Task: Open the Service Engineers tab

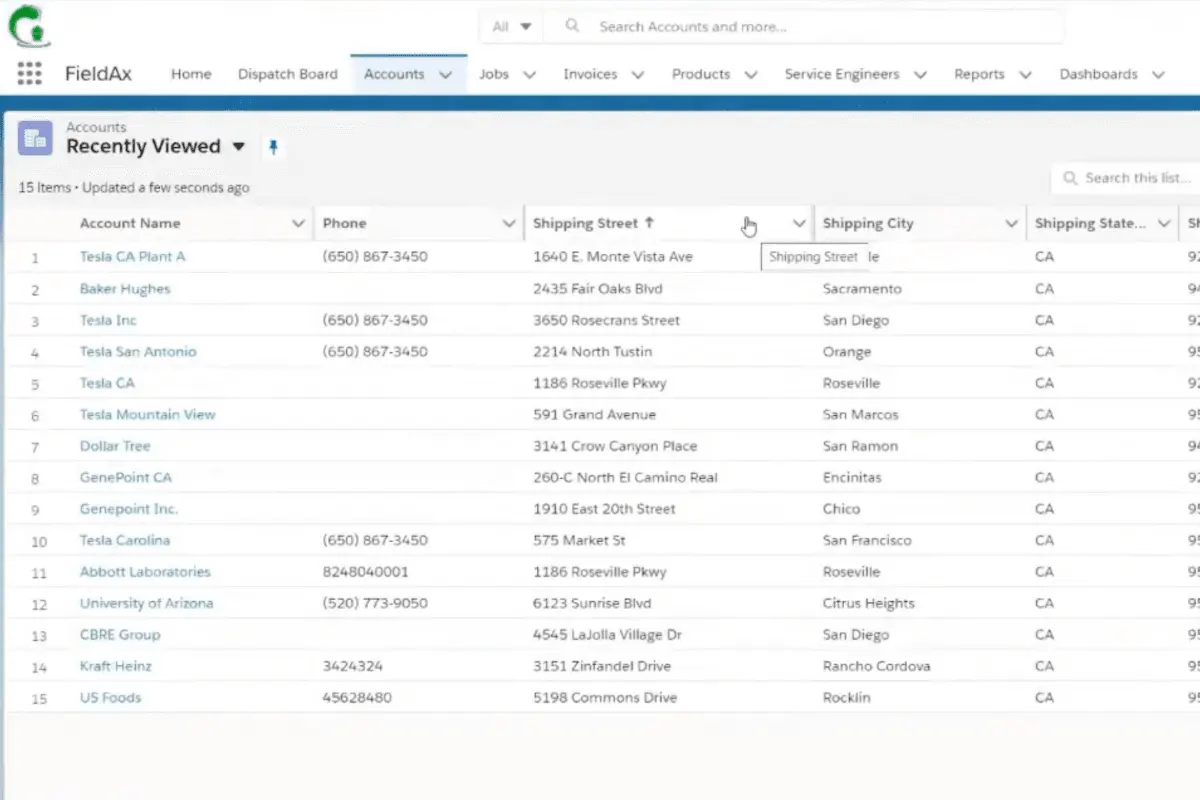Action: pos(842,74)
